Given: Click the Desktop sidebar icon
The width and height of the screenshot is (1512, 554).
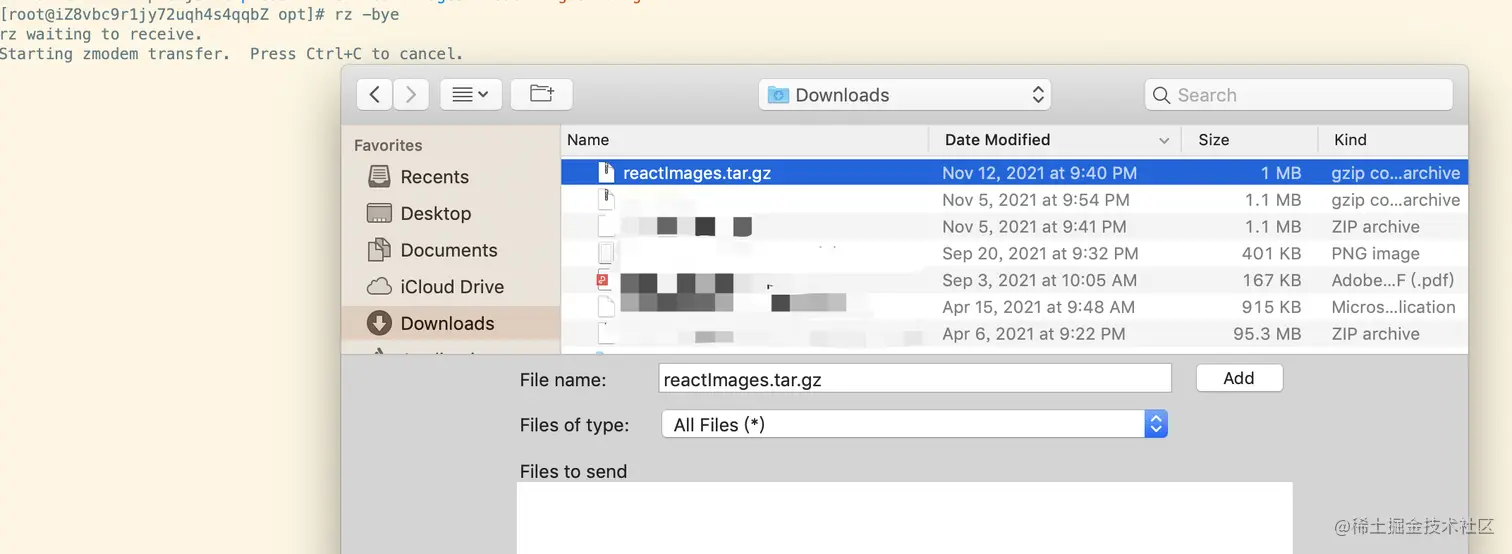Looking at the screenshot, I should 379,214.
